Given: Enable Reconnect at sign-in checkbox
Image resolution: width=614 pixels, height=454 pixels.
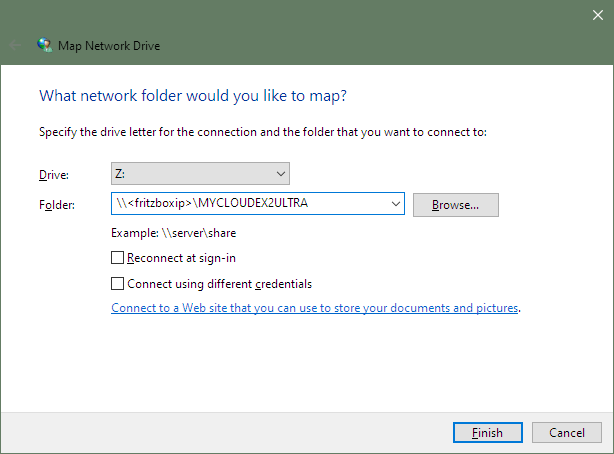Looking at the screenshot, I should click(x=117, y=258).
